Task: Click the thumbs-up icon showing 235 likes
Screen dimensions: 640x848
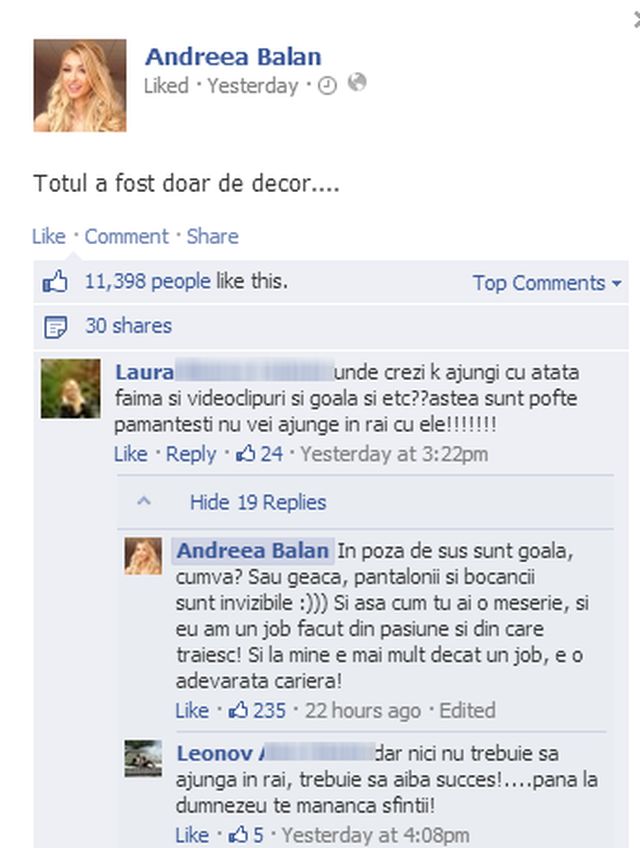Action: click(x=238, y=710)
